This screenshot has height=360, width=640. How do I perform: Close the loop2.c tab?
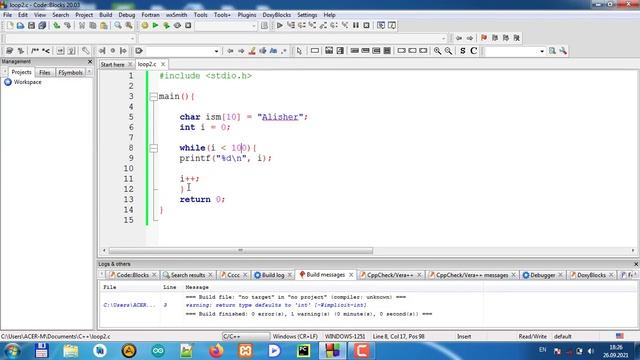point(163,64)
